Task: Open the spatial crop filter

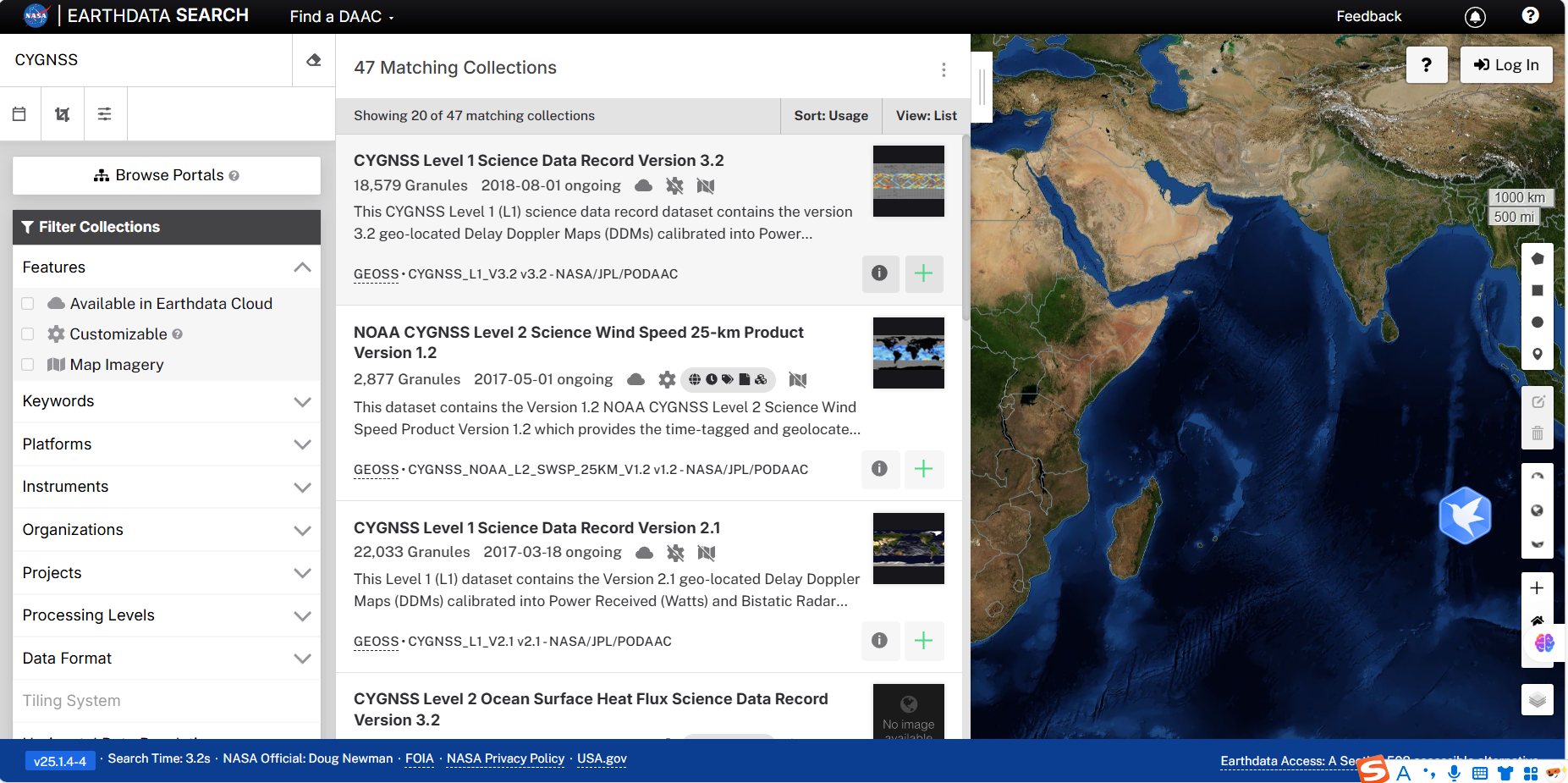Action: point(63,113)
